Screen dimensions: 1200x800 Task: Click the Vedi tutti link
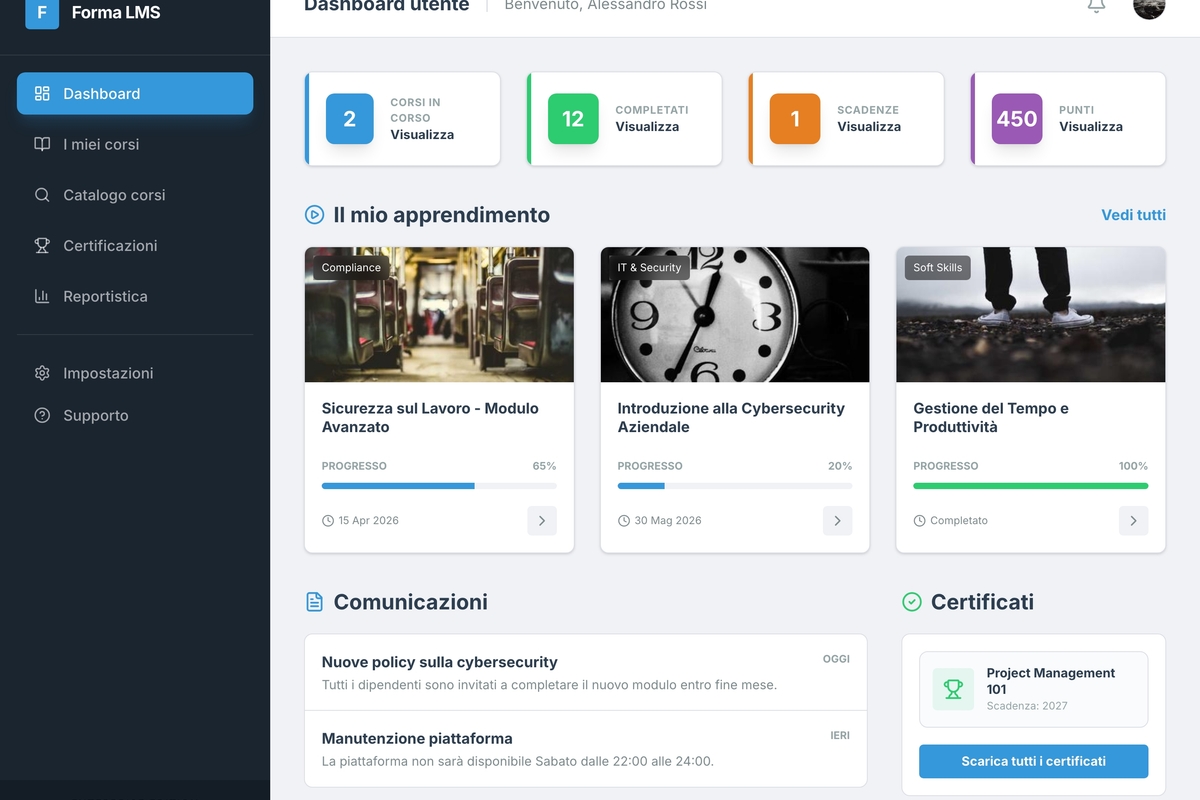1133,215
